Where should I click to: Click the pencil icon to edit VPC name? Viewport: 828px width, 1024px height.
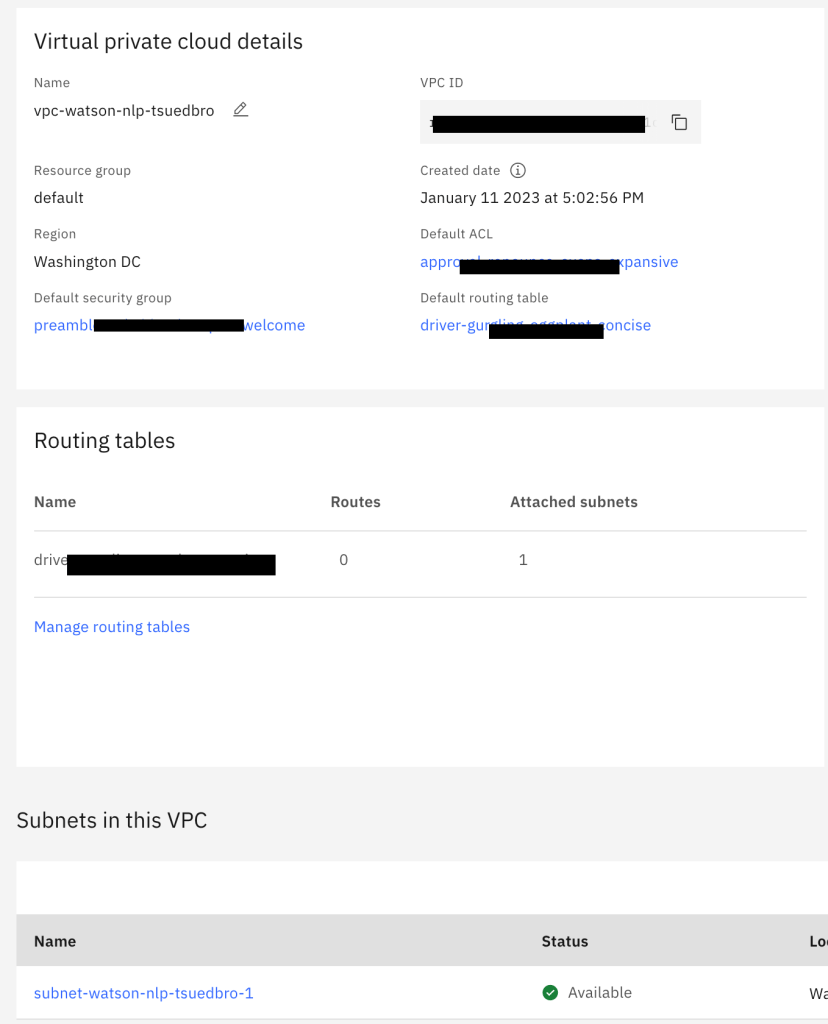point(240,110)
